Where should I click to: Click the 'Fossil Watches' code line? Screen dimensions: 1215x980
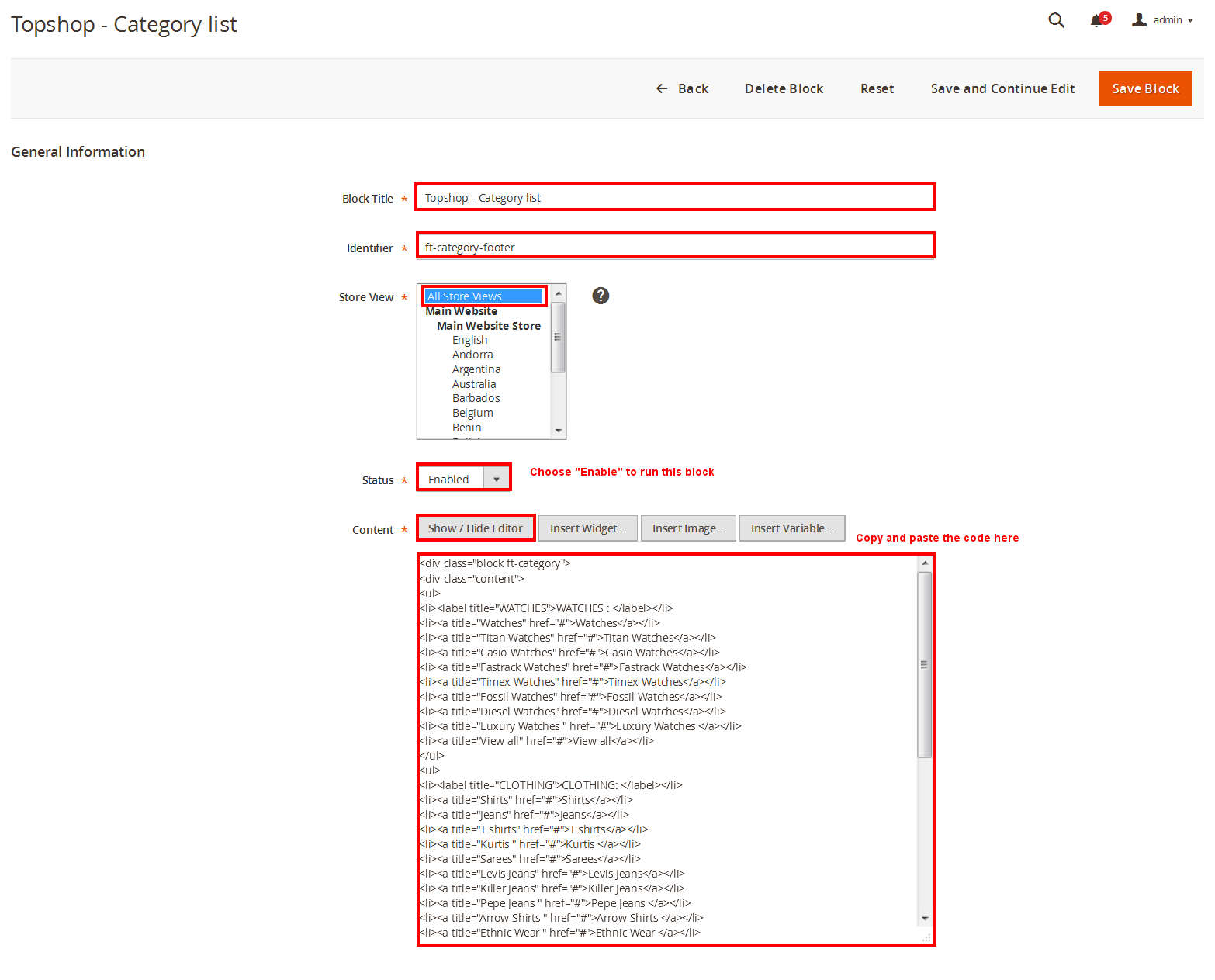(570, 697)
